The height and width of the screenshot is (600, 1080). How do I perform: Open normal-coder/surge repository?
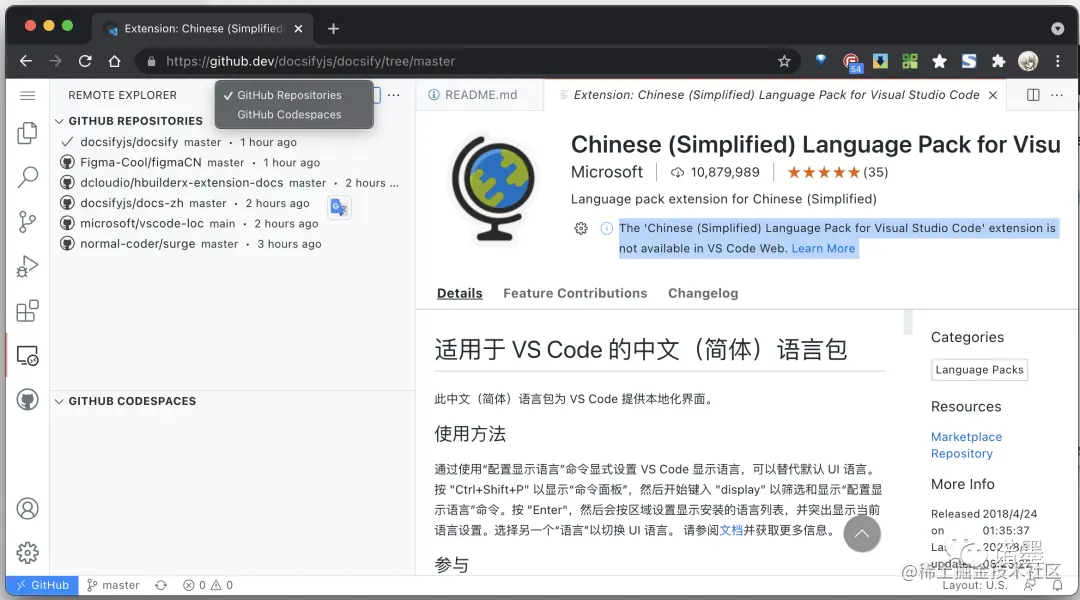(231, 244)
